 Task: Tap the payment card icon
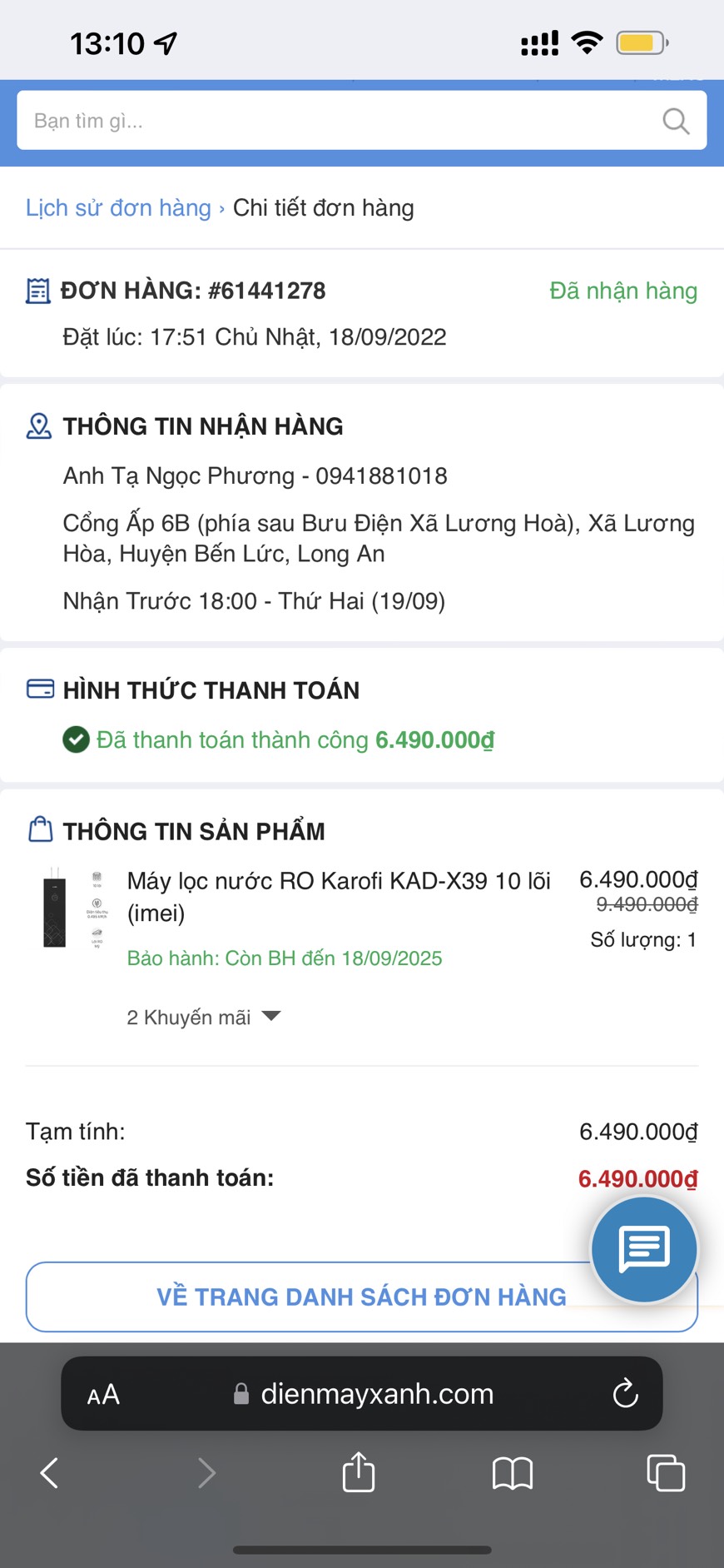coord(40,689)
